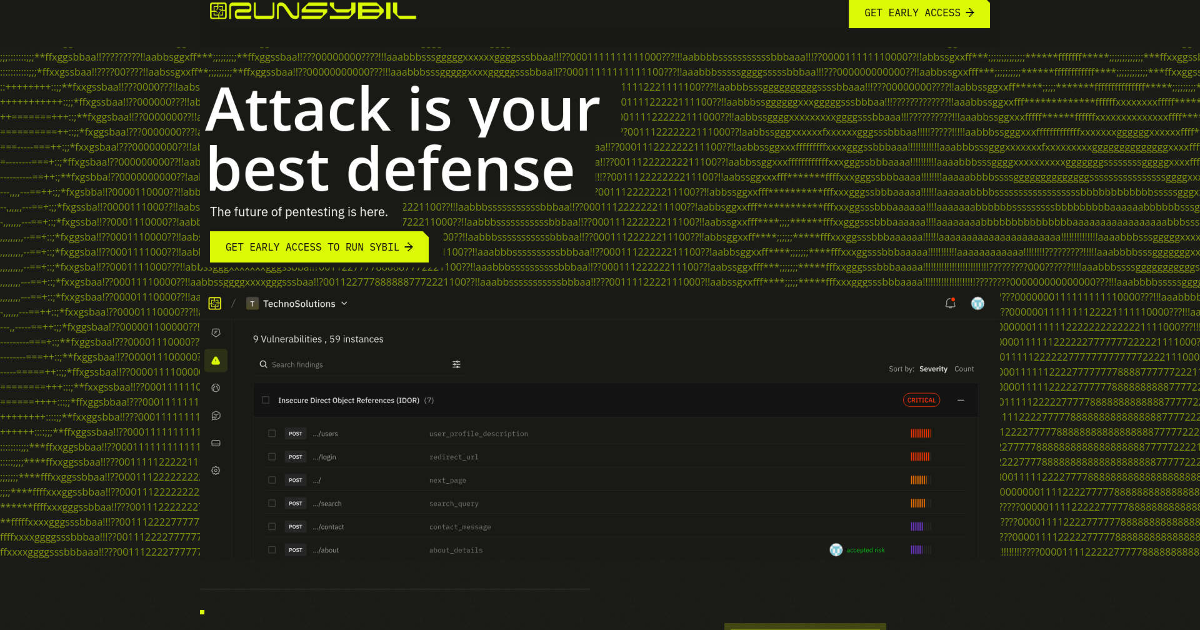Open the user avatar in dashboard header
This screenshot has height=630, width=1200.
tap(977, 303)
